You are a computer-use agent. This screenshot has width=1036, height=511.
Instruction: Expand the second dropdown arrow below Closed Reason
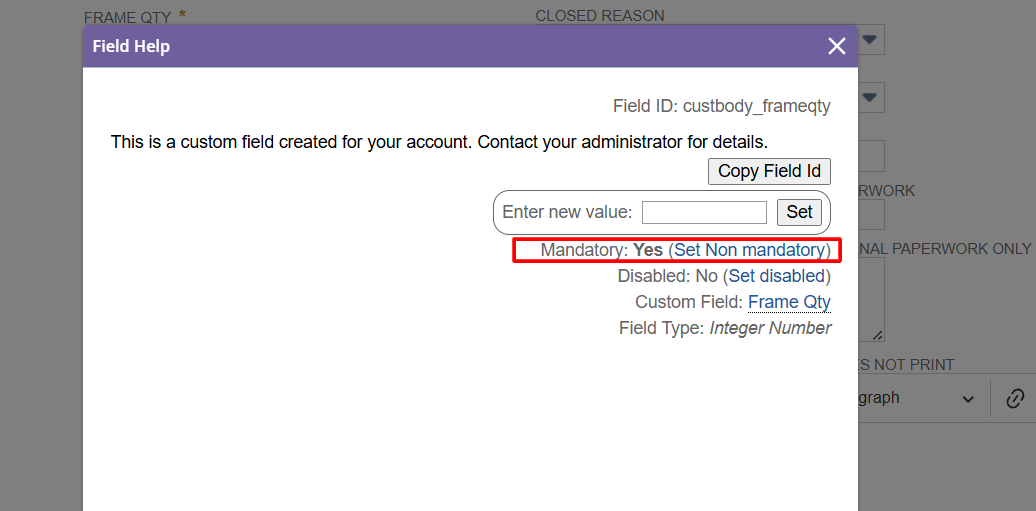pos(870,98)
